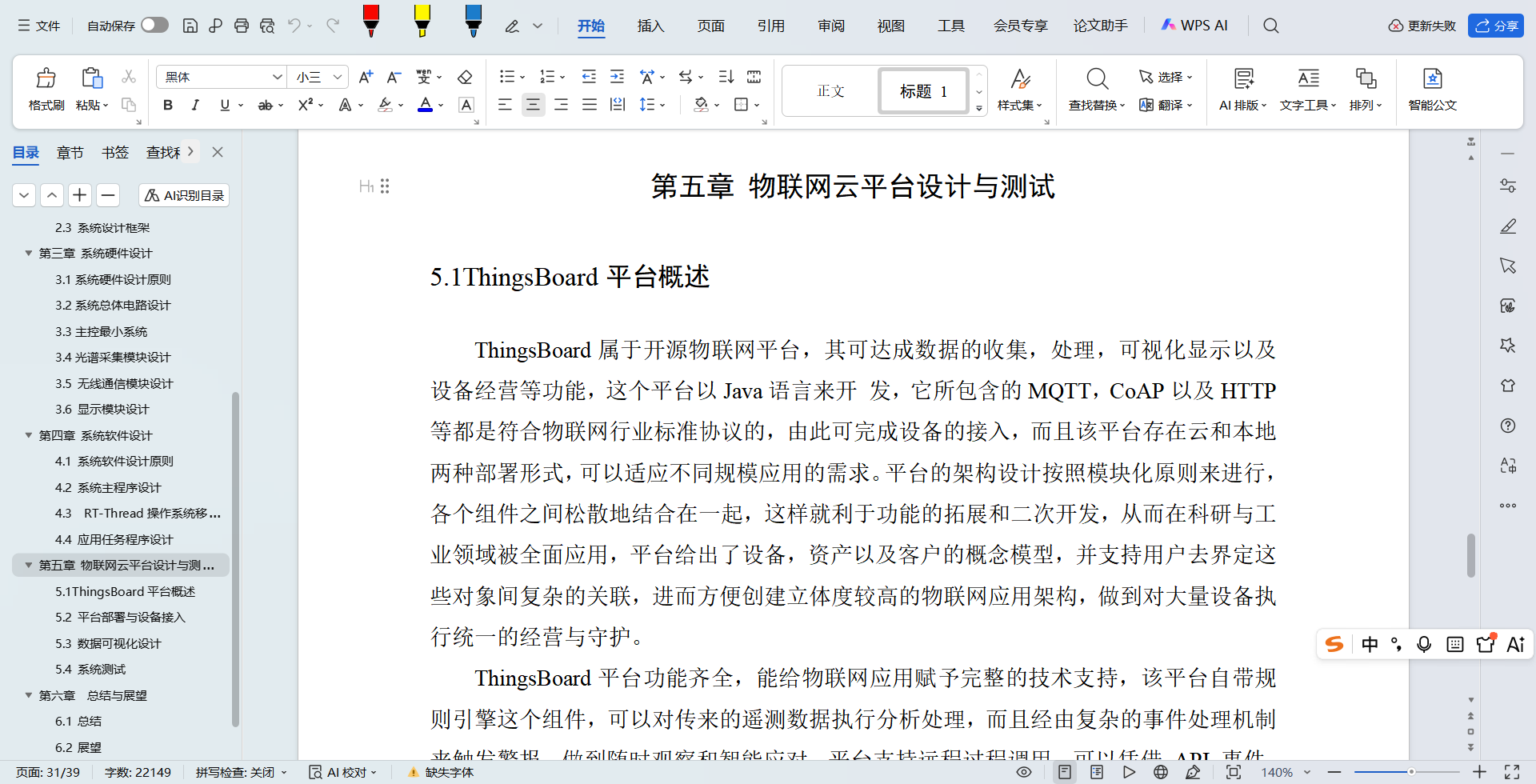Expand the styles gallery list
Viewport: 1536px width, 784px height.
979,108
